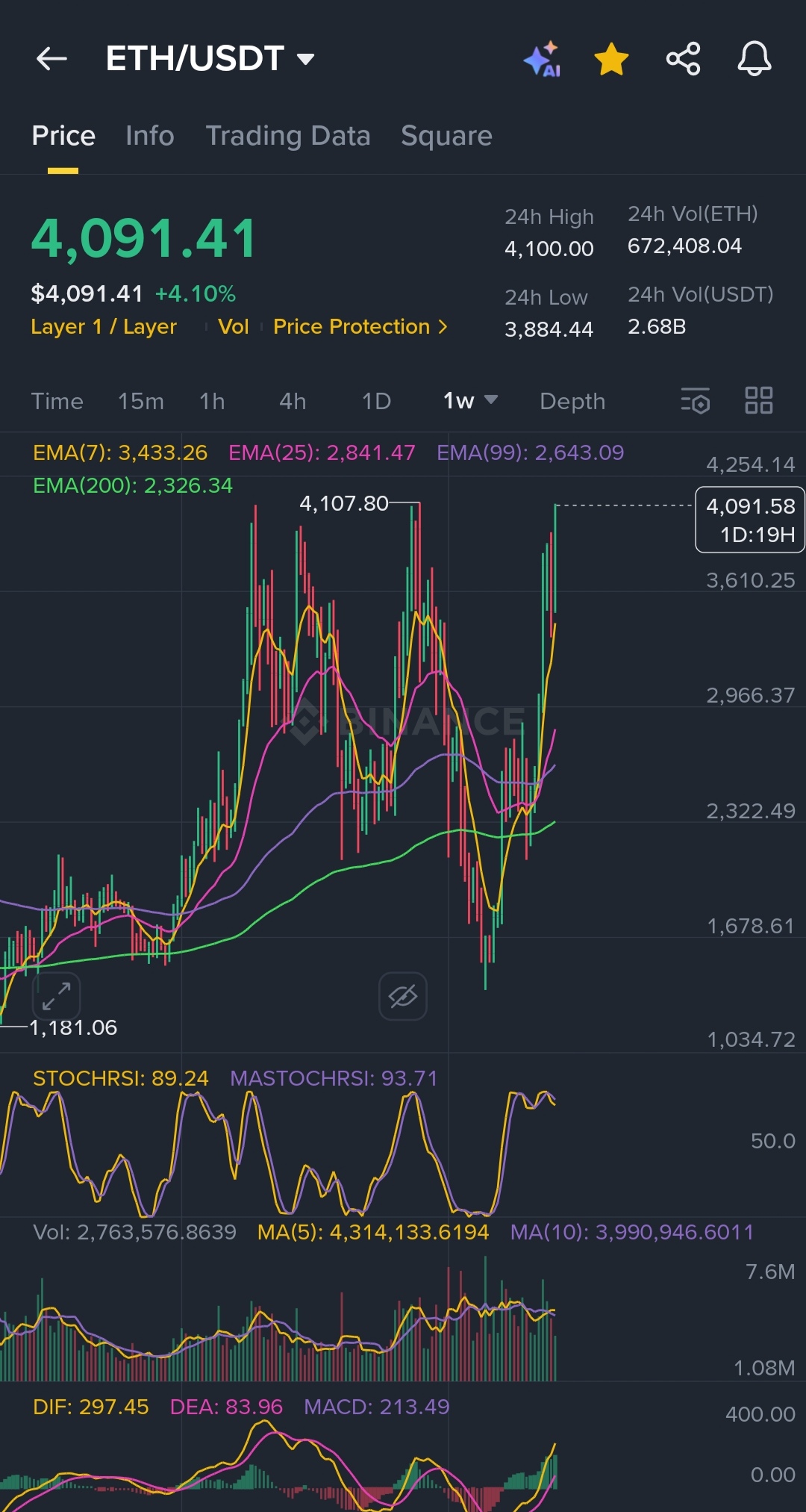Tap the Vol tag link
The height and width of the screenshot is (1512, 806).
coord(233,326)
